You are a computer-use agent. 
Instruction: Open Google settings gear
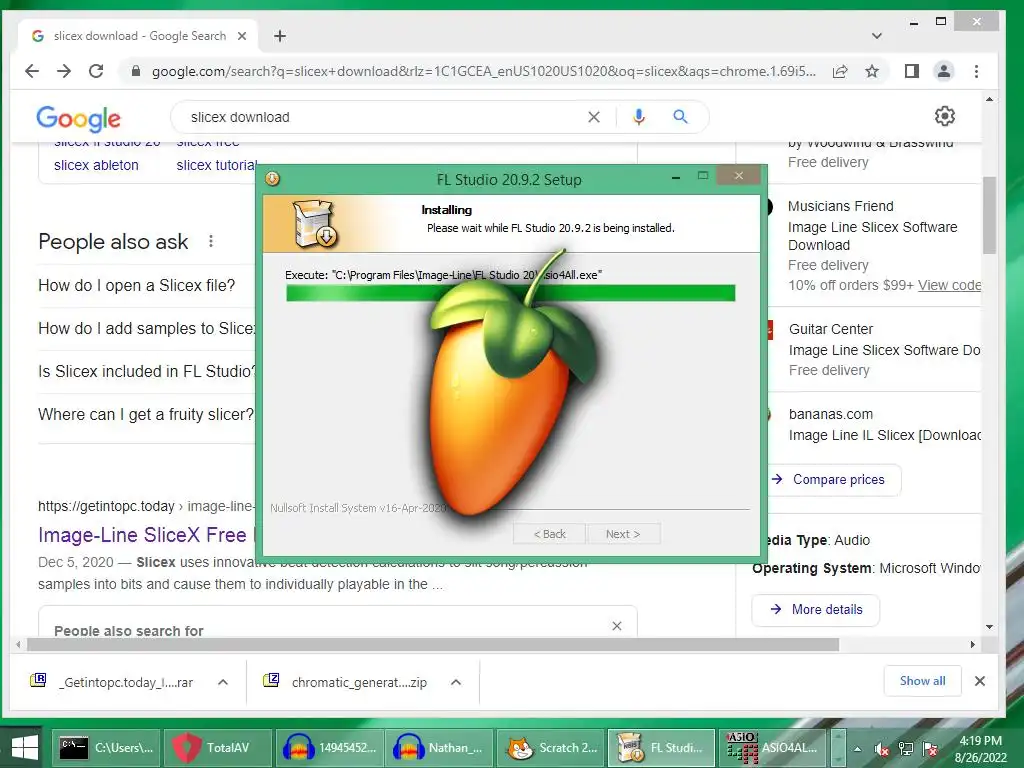click(944, 116)
